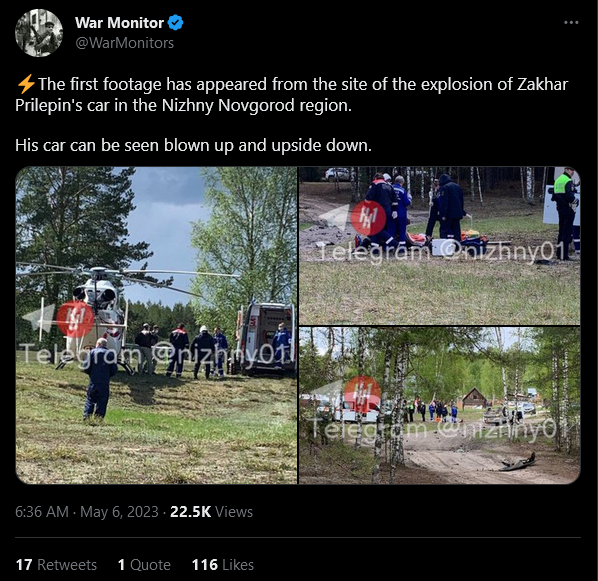Click the 6:36 AM May 6, 2023 timestamp
The width and height of the screenshot is (598, 581).
tap(87, 512)
